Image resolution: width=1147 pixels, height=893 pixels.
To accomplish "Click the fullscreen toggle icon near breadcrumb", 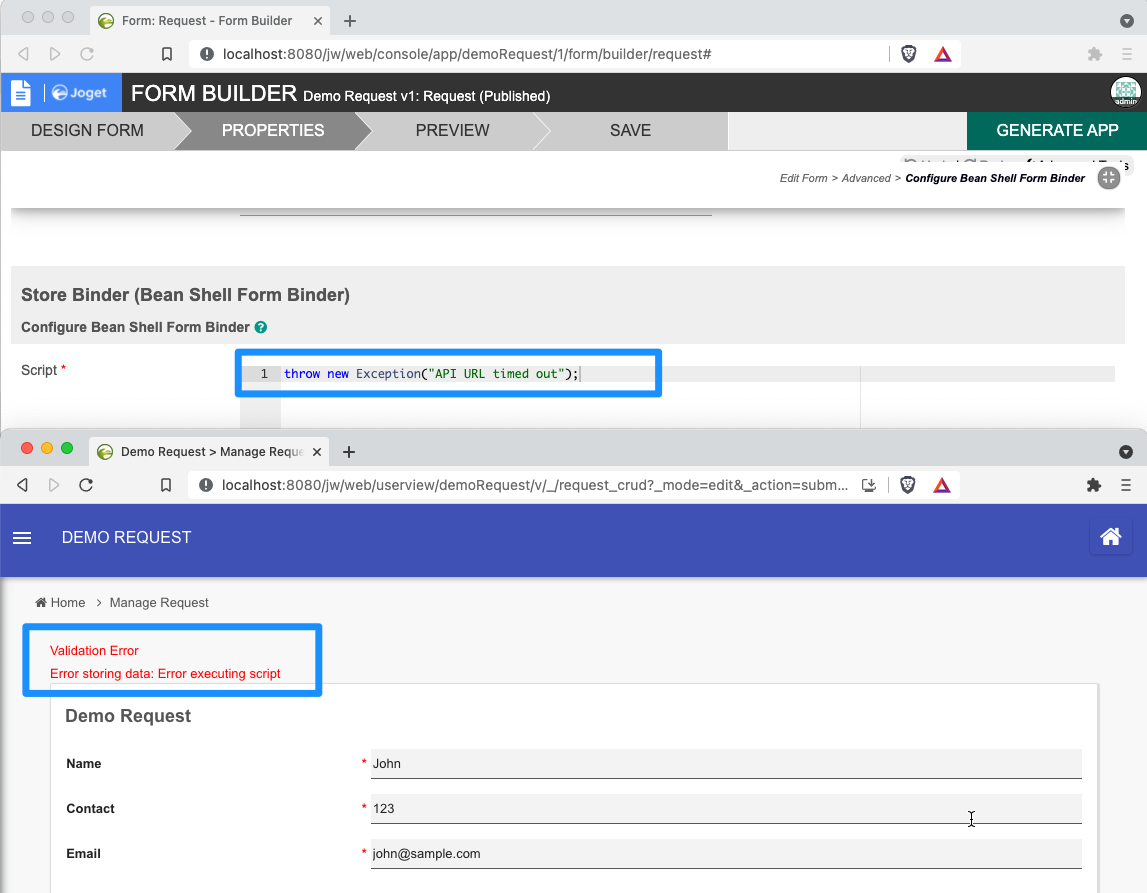I will tap(1108, 178).
